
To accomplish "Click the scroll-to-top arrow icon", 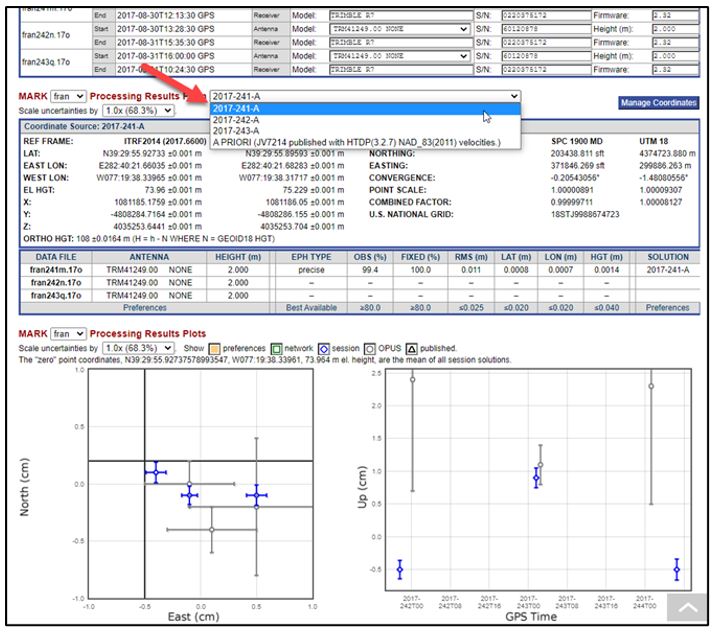I will click(687, 608).
